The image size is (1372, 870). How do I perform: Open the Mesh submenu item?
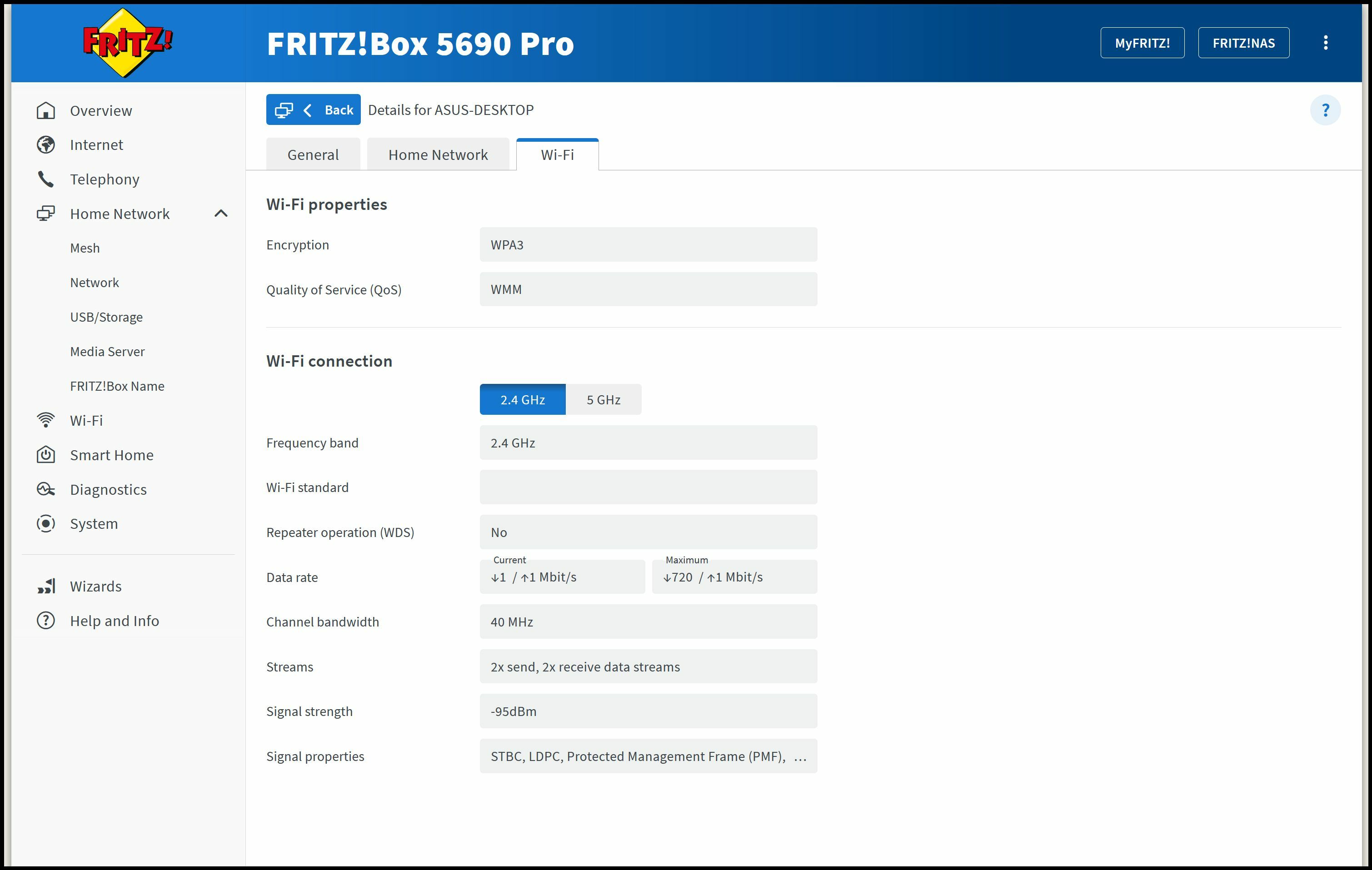pyautogui.click(x=85, y=249)
